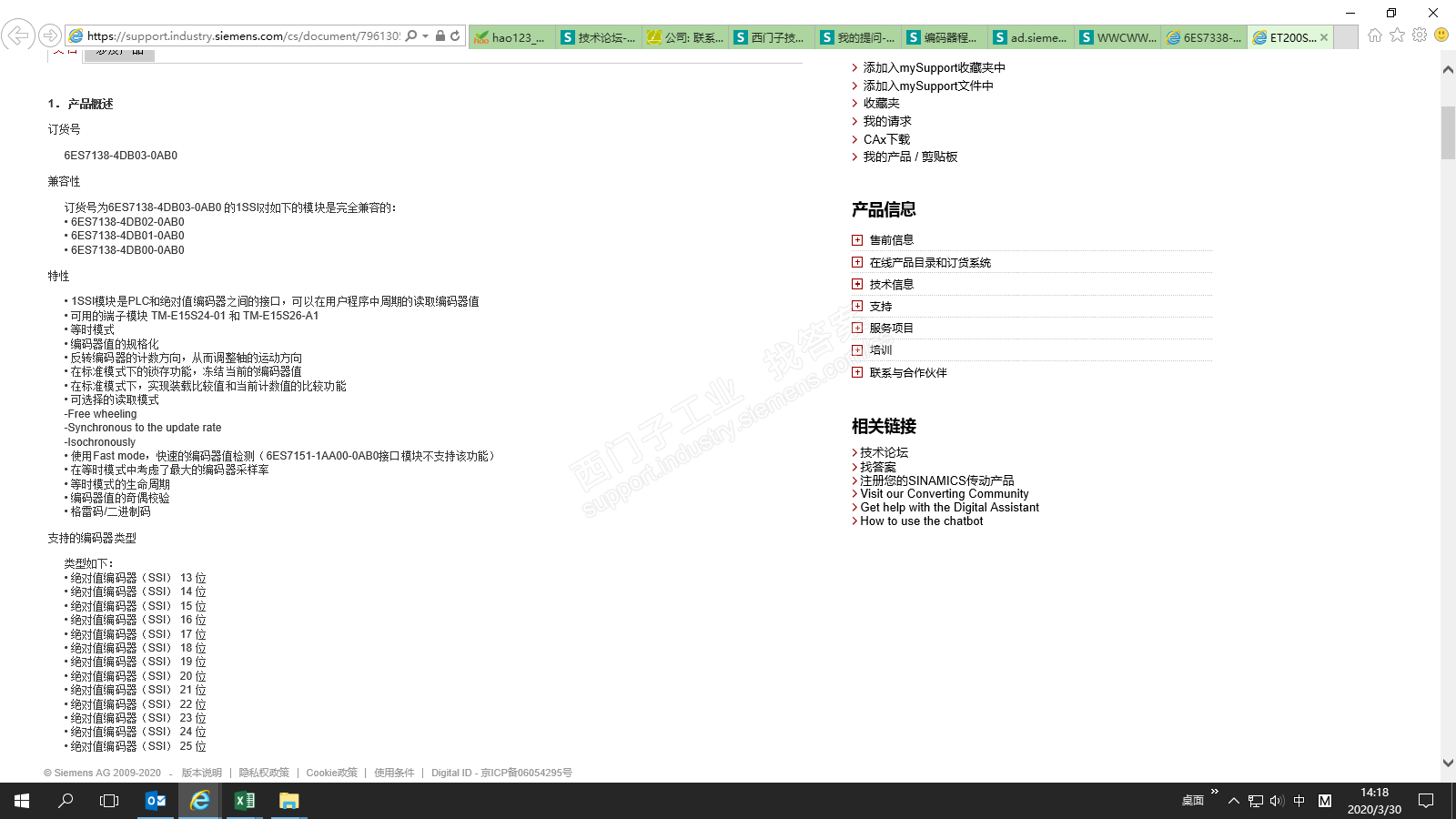Image resolution: width=1456 pixels, height=819 pixels.
Task: Expand the 技术信息 section
Action: [857, 284]
